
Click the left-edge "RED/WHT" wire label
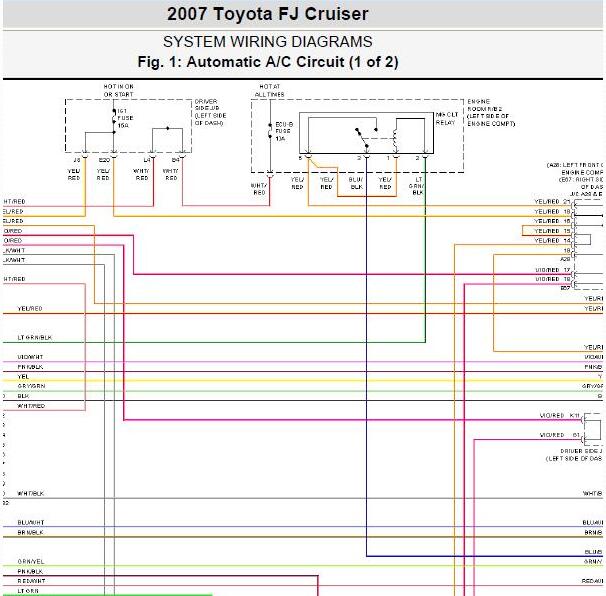(x=31, y=581)
